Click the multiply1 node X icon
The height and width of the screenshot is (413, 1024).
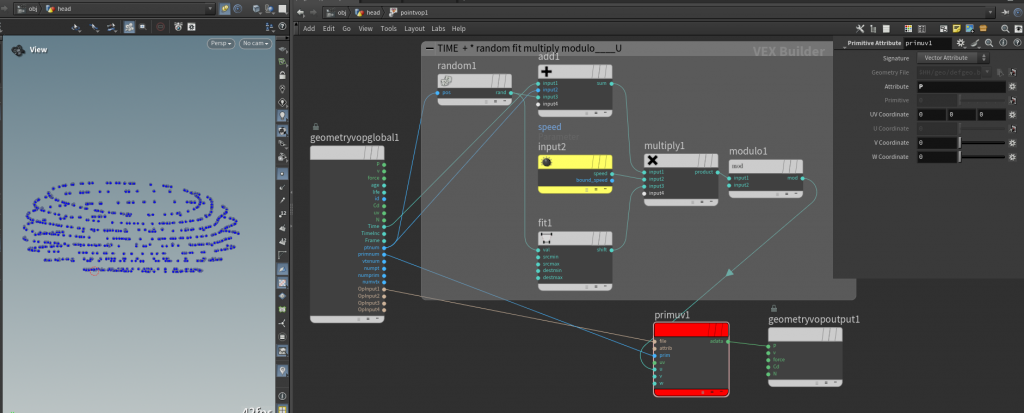(652, 160)
